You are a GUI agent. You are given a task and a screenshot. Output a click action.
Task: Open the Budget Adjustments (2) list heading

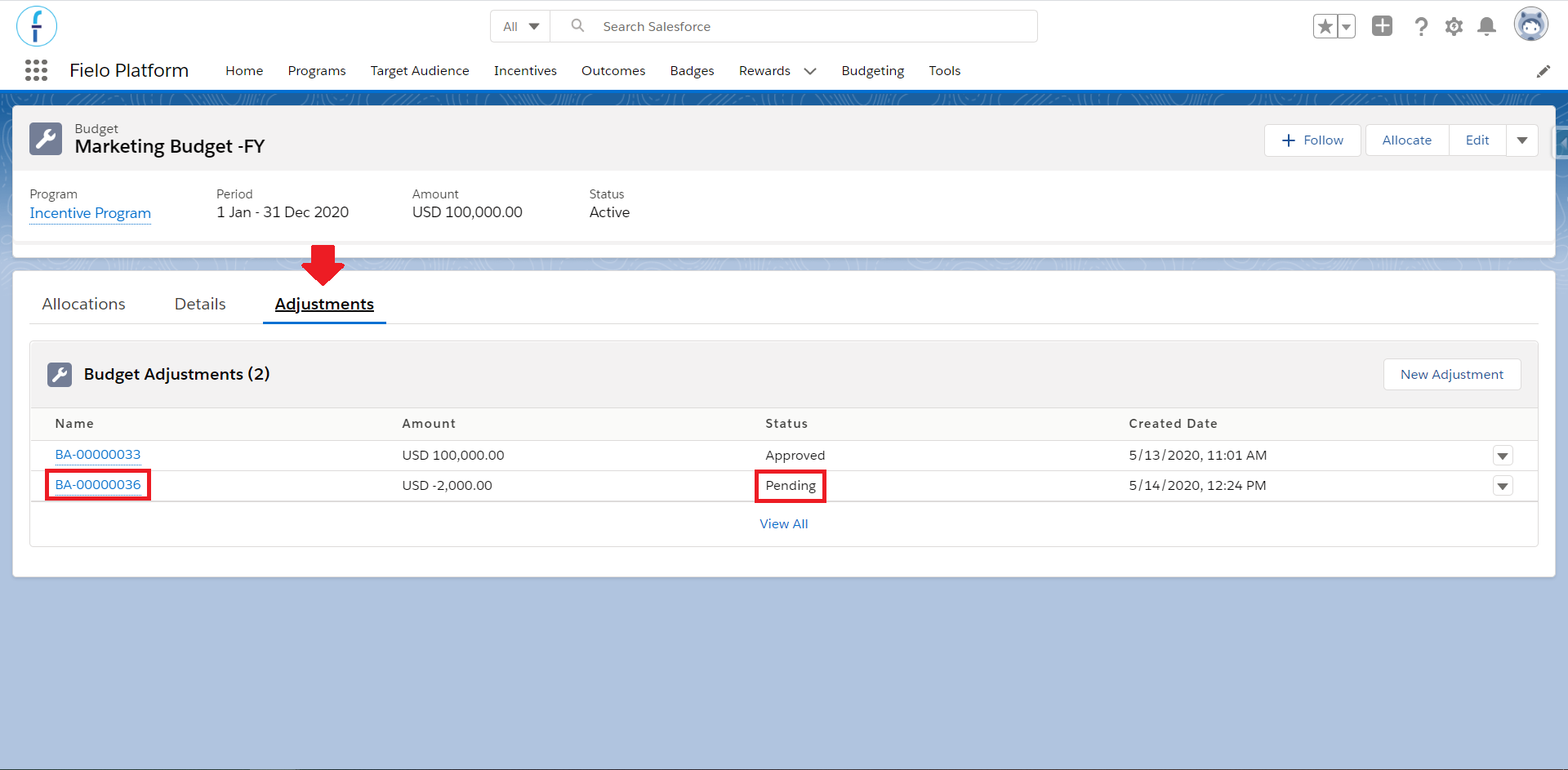(x=176, y=374)
